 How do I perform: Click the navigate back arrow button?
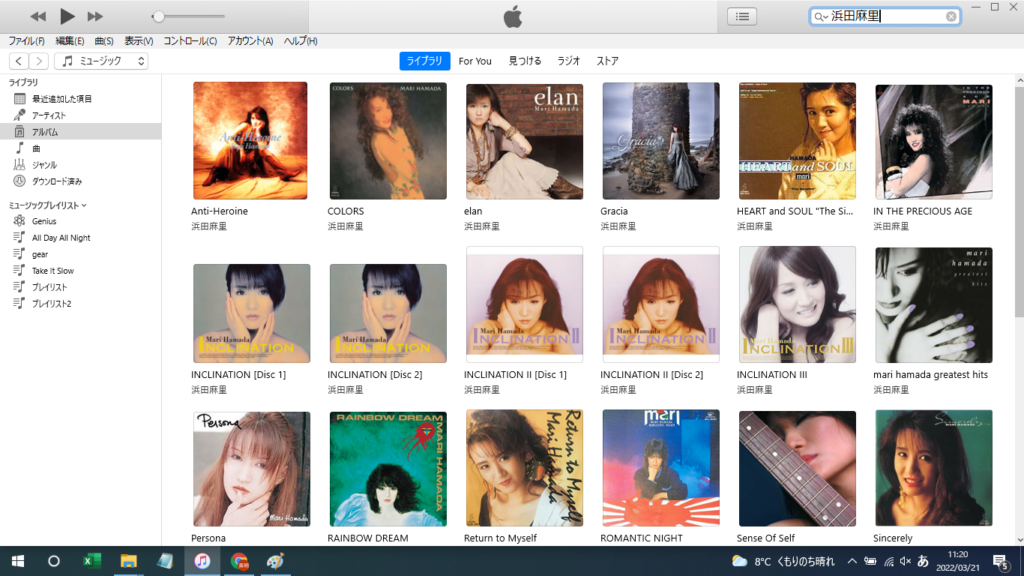coord(18,61)
